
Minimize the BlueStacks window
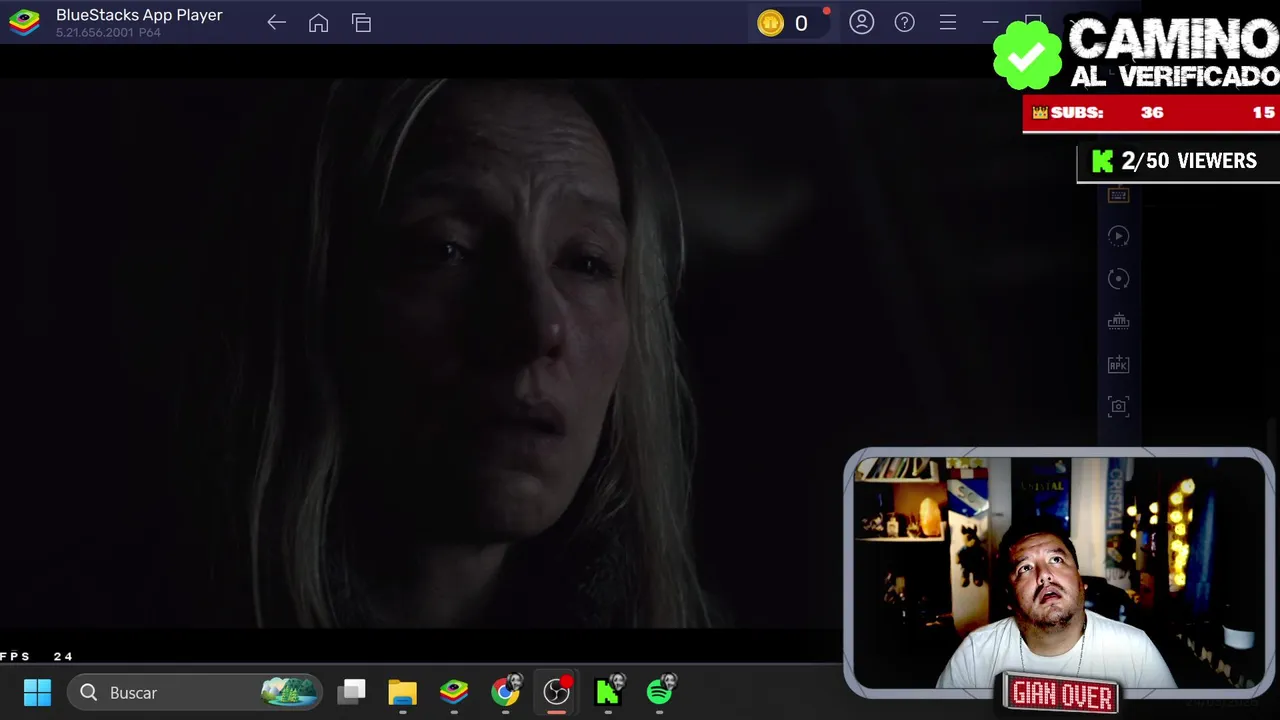[x=990, y=22]
